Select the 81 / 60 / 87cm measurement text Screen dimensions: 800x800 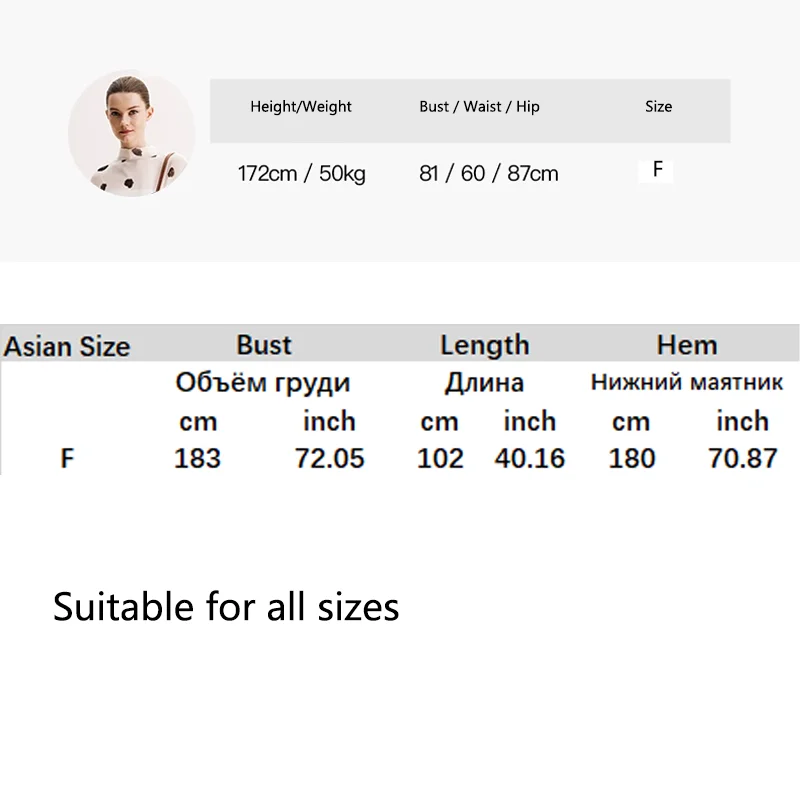(488, 174)
